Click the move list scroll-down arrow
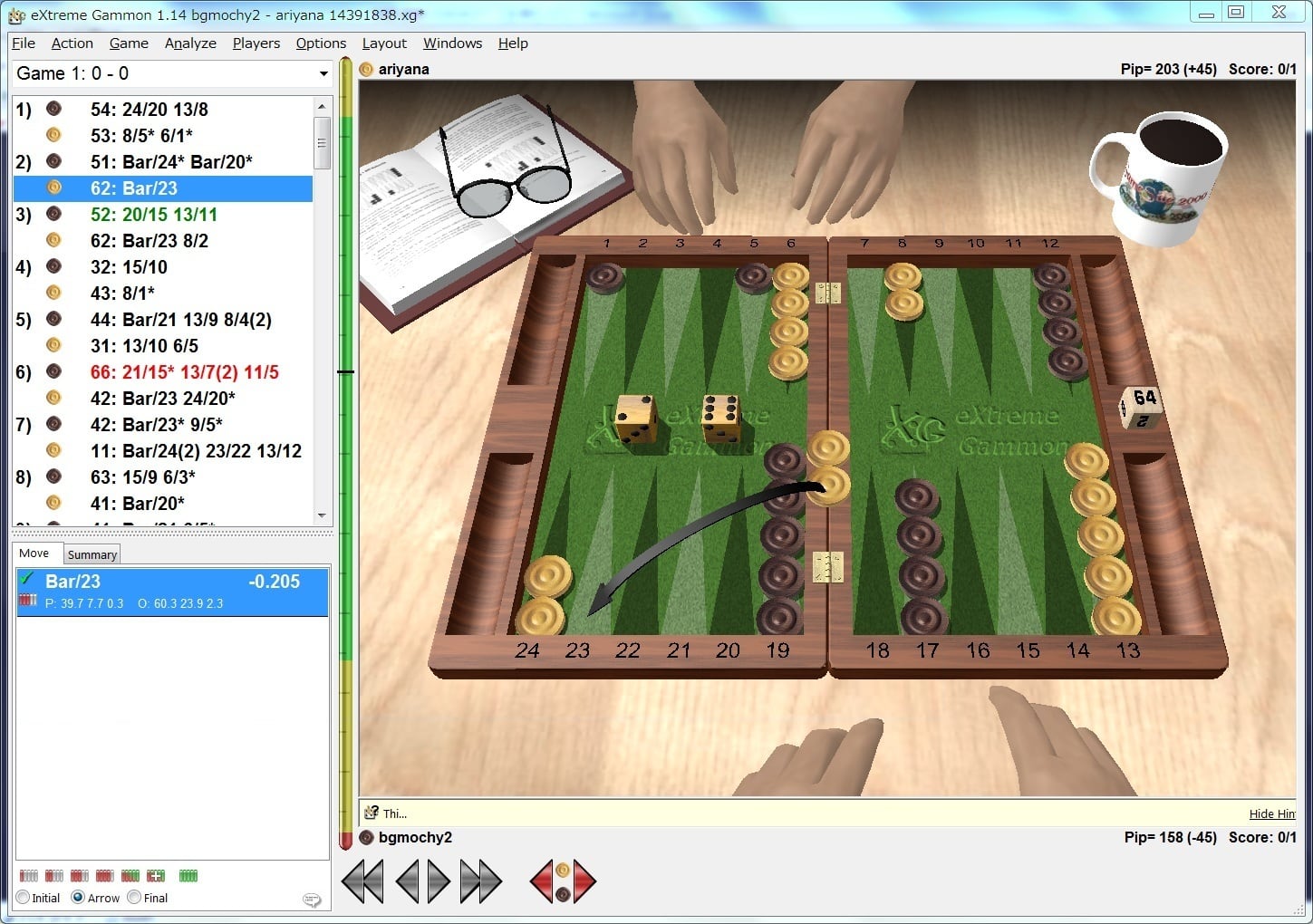The image size is (1313, 924). (x=322, y=515)
